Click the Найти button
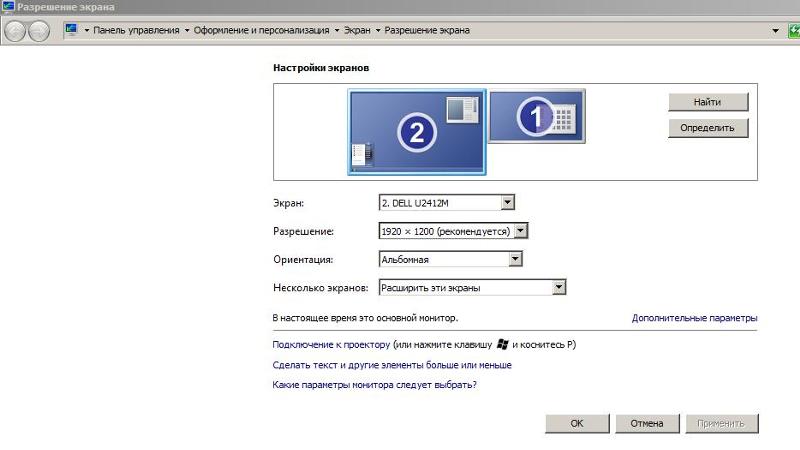Image resolution: width=800 pixels, height=450 pixels. [708, 102]
